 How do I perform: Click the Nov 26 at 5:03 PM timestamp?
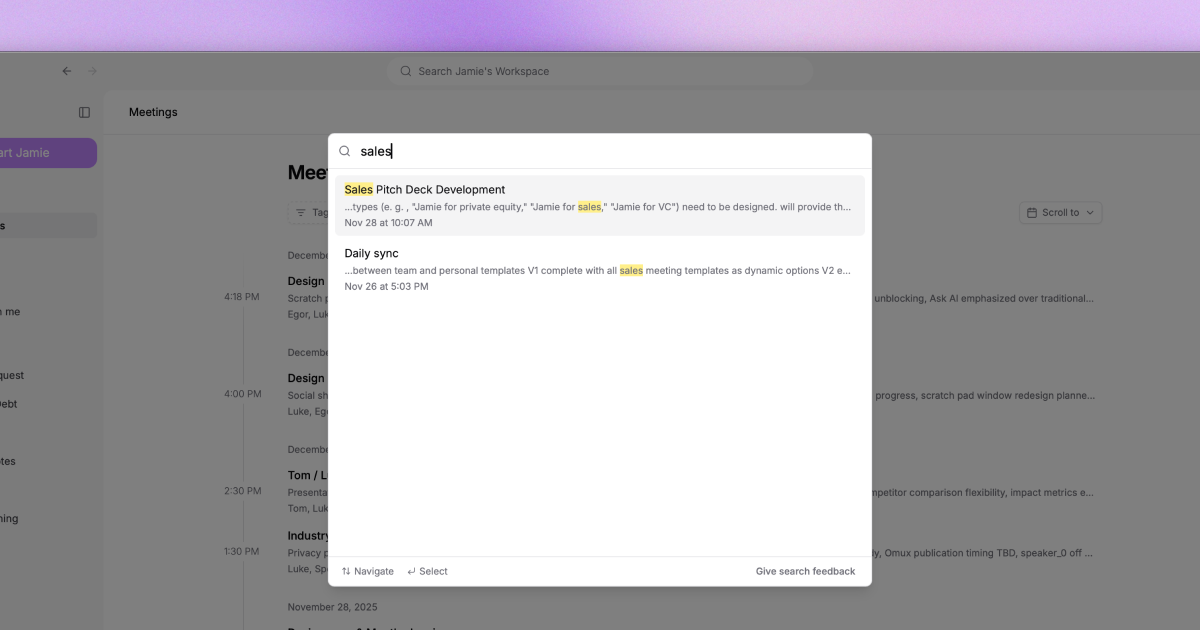click(x=386, y=286)
